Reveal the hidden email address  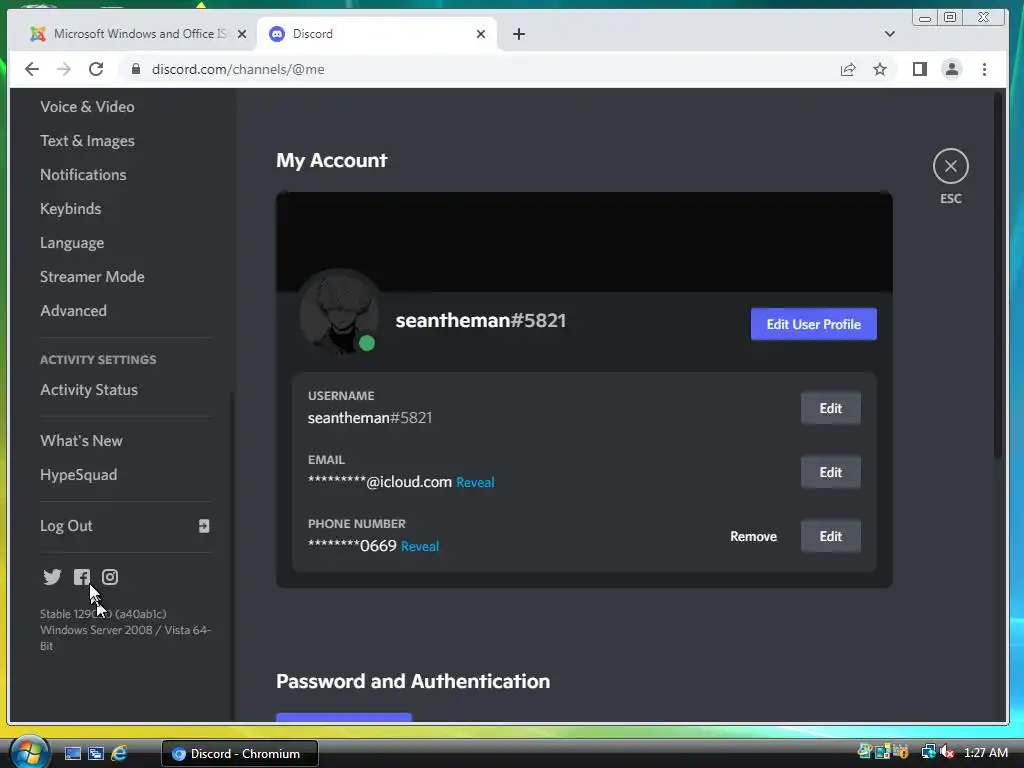click(x=475, y=482)
